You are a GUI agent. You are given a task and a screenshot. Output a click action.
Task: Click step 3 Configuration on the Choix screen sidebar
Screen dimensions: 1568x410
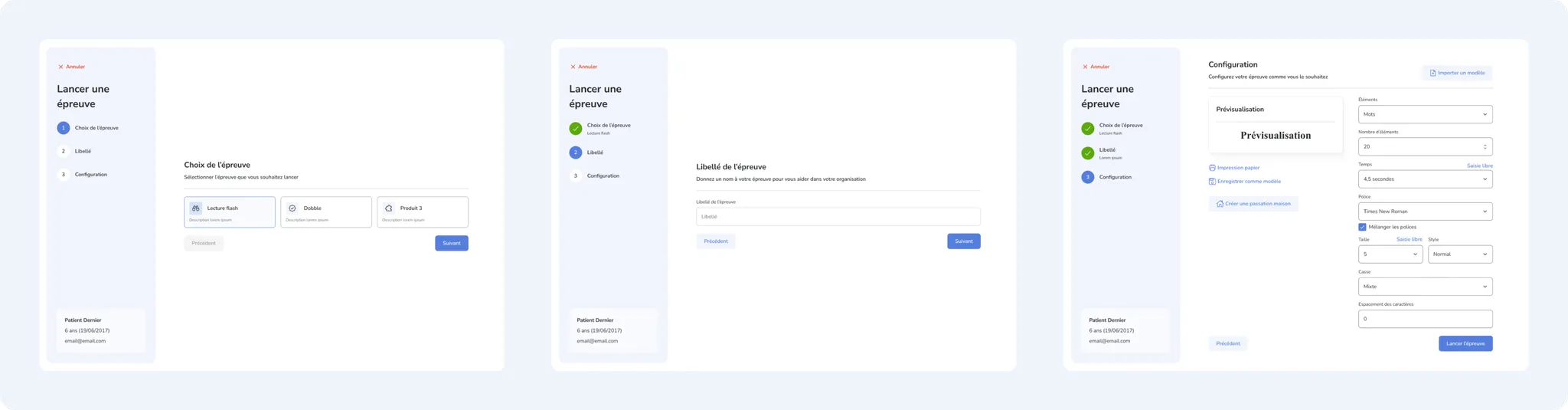[x=83, y=175]
